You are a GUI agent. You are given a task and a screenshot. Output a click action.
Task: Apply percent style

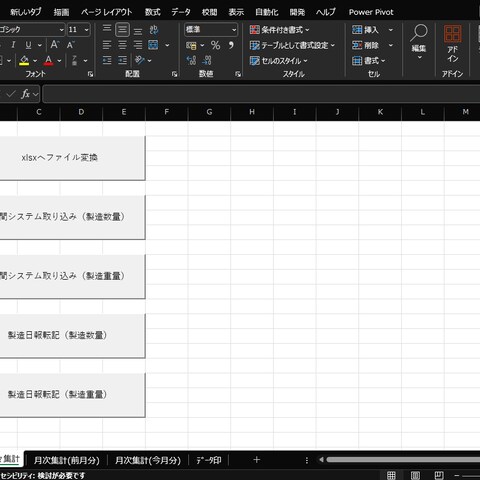215,45
